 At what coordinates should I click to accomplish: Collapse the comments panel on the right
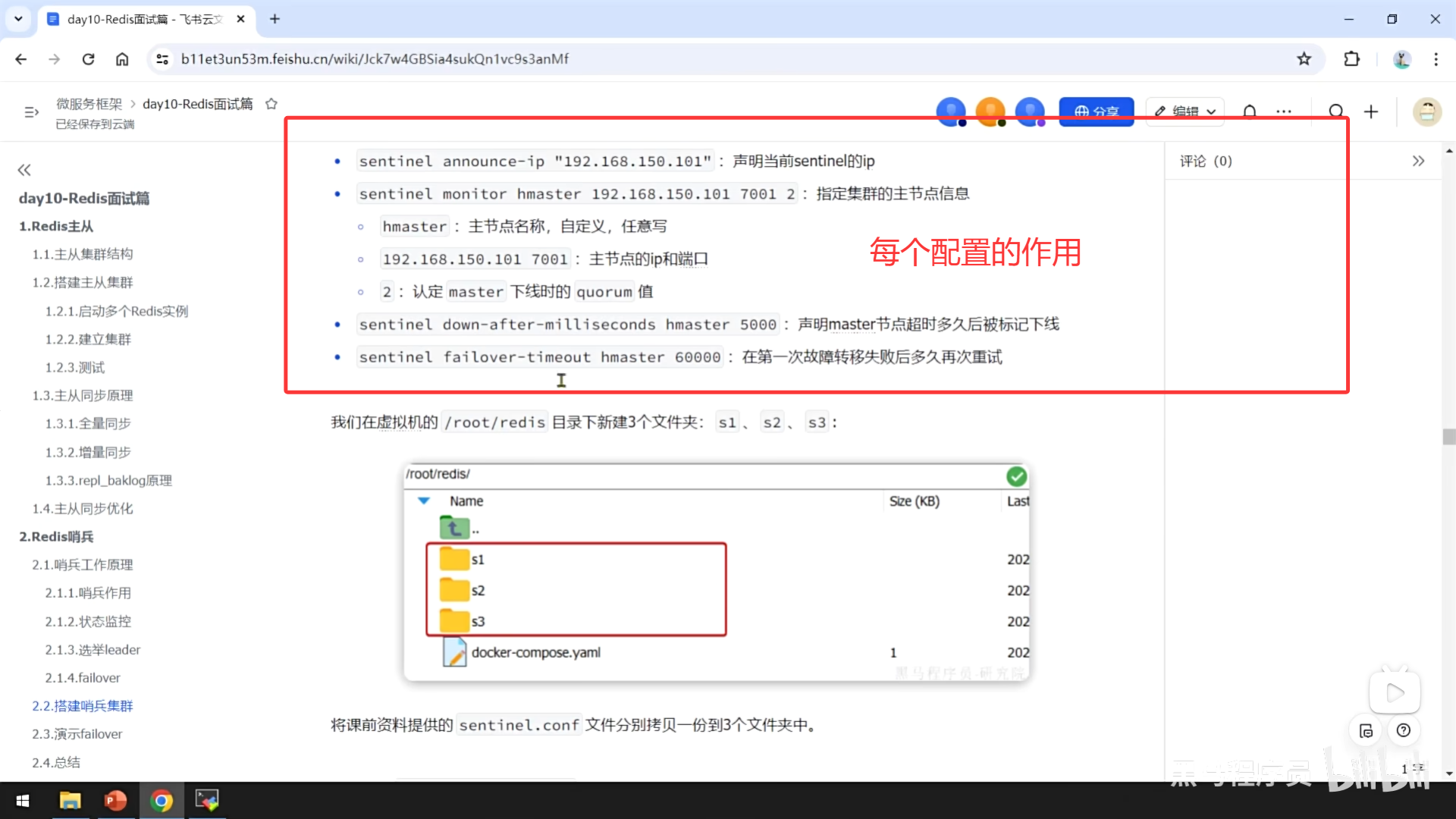[x=1418, y=161]
